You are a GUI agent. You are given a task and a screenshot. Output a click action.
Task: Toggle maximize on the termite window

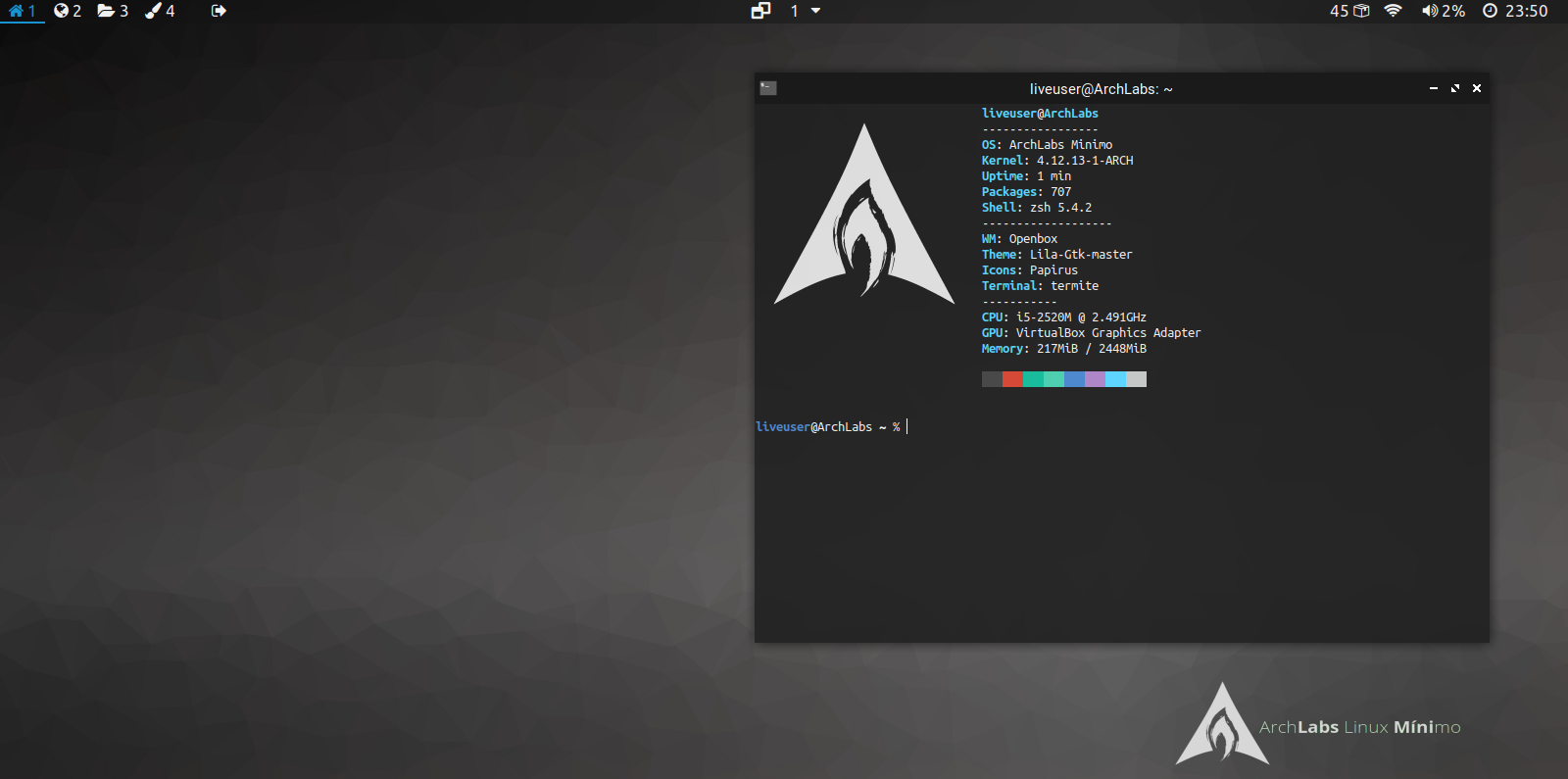pos(1455,88)
